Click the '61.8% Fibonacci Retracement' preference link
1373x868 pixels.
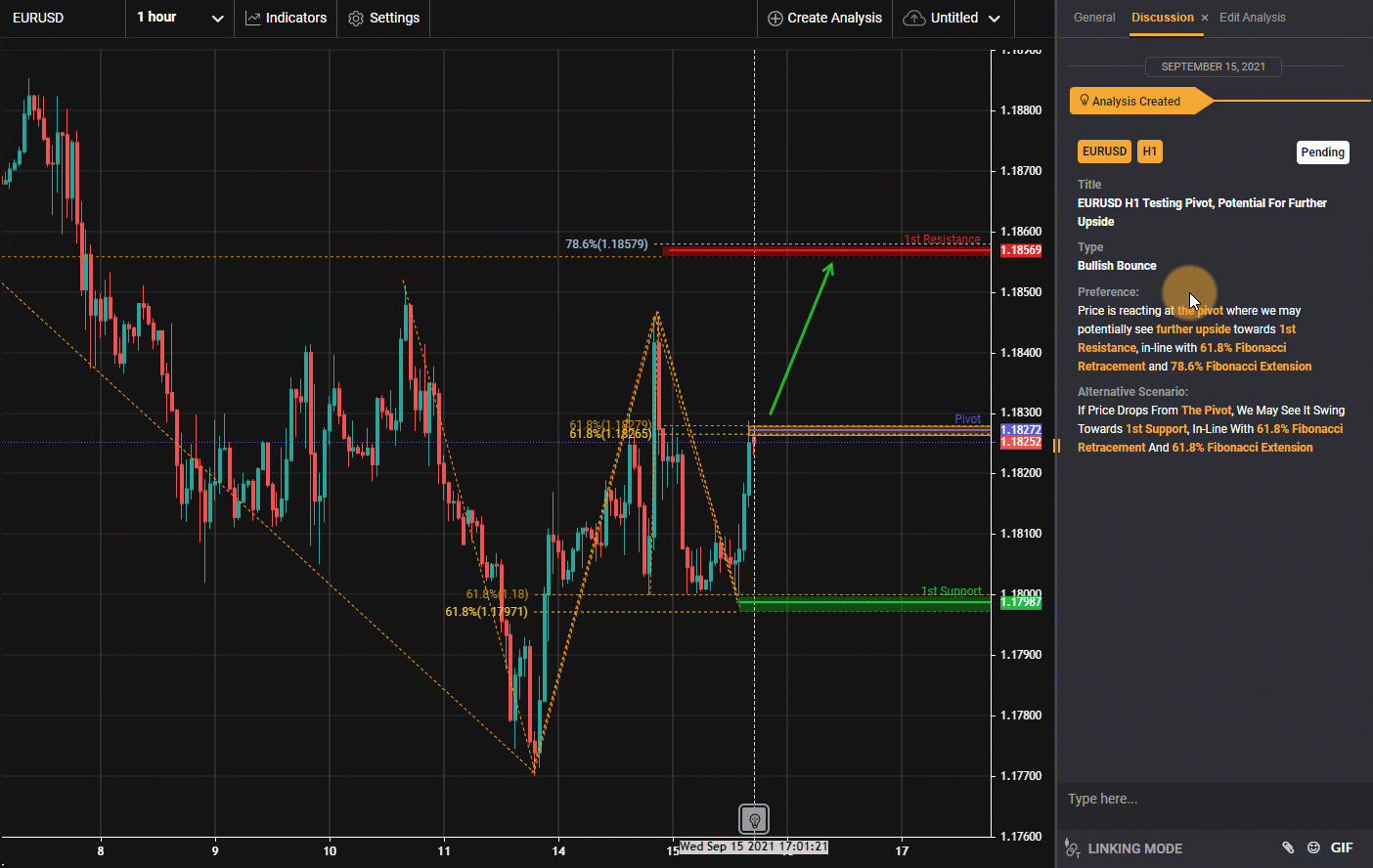pyautogui.click(x=1181, y=357)
